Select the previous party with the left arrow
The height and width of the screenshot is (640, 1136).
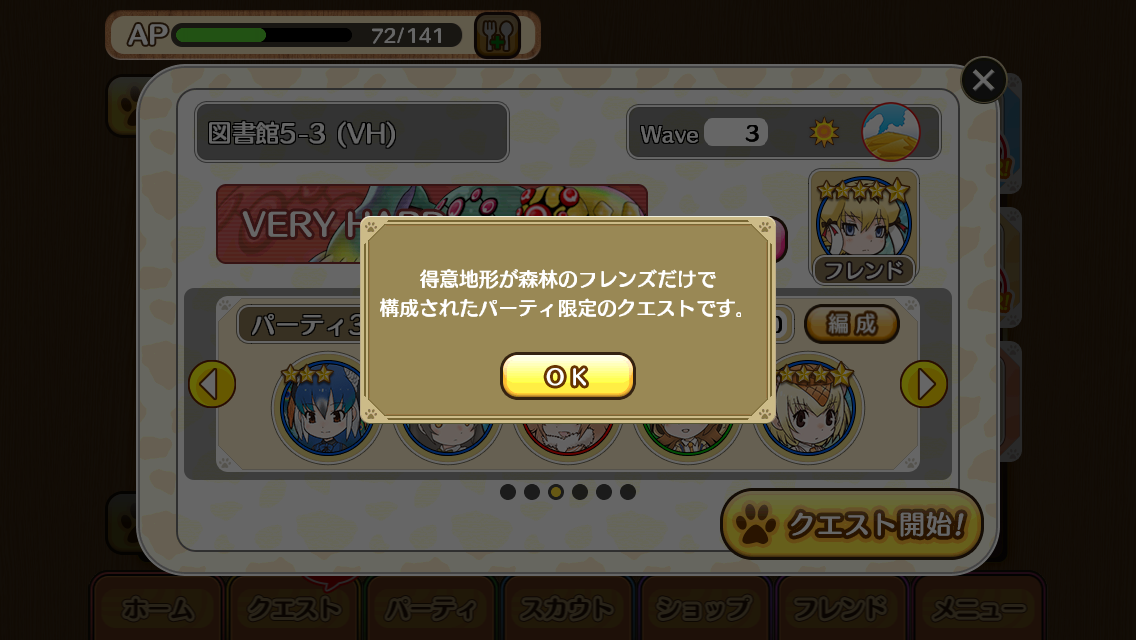tap(212, 384)
